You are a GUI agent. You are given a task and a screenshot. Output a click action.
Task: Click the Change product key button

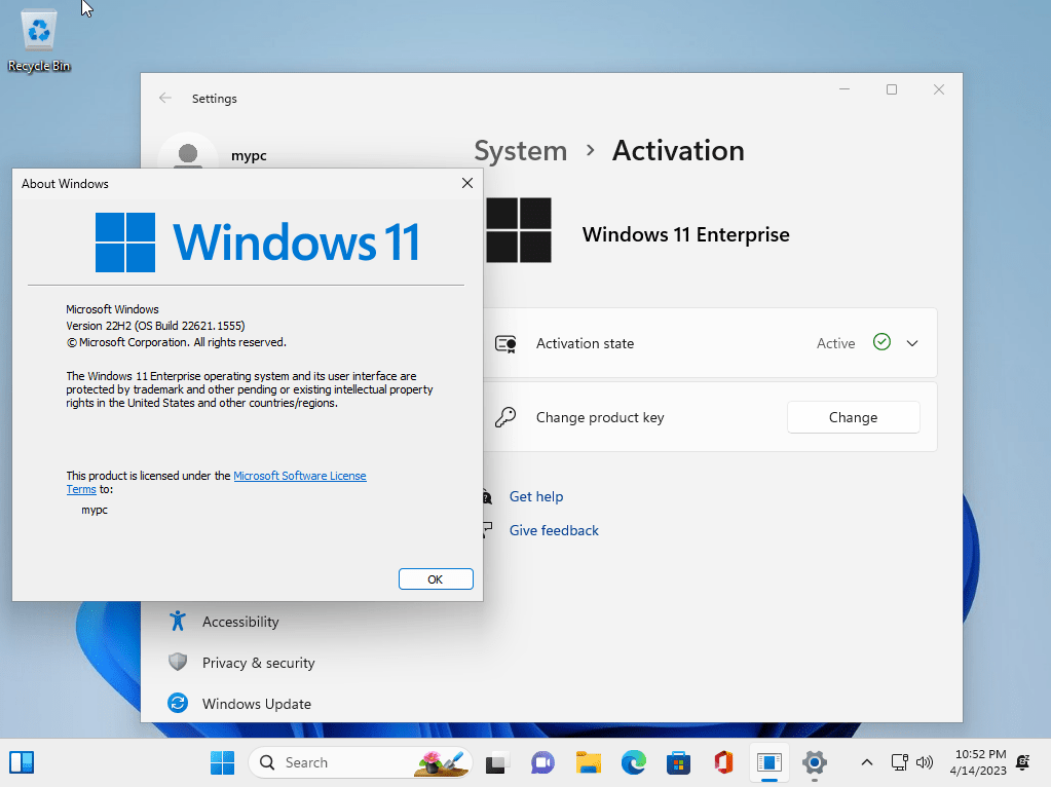tap(853, 418)
